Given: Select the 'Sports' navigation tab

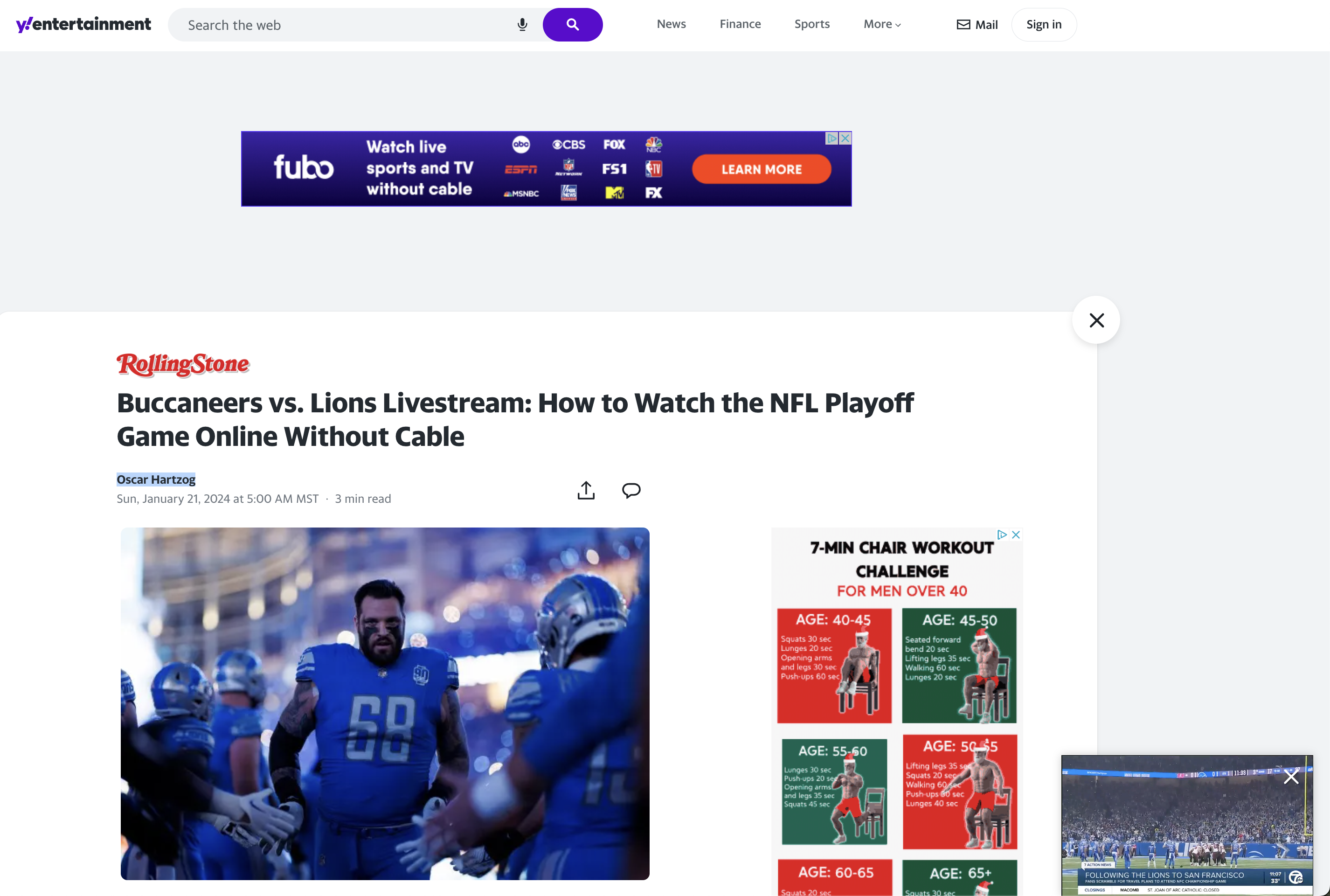Looking at the screenshot, I should click(812, 24).
